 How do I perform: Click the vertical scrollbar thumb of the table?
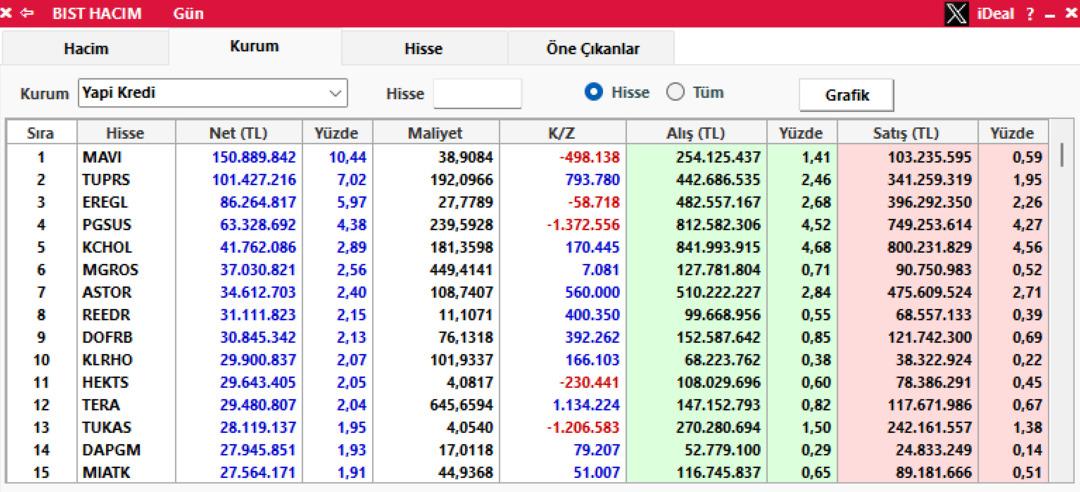pyautogui.click(x=1061, y=154)
